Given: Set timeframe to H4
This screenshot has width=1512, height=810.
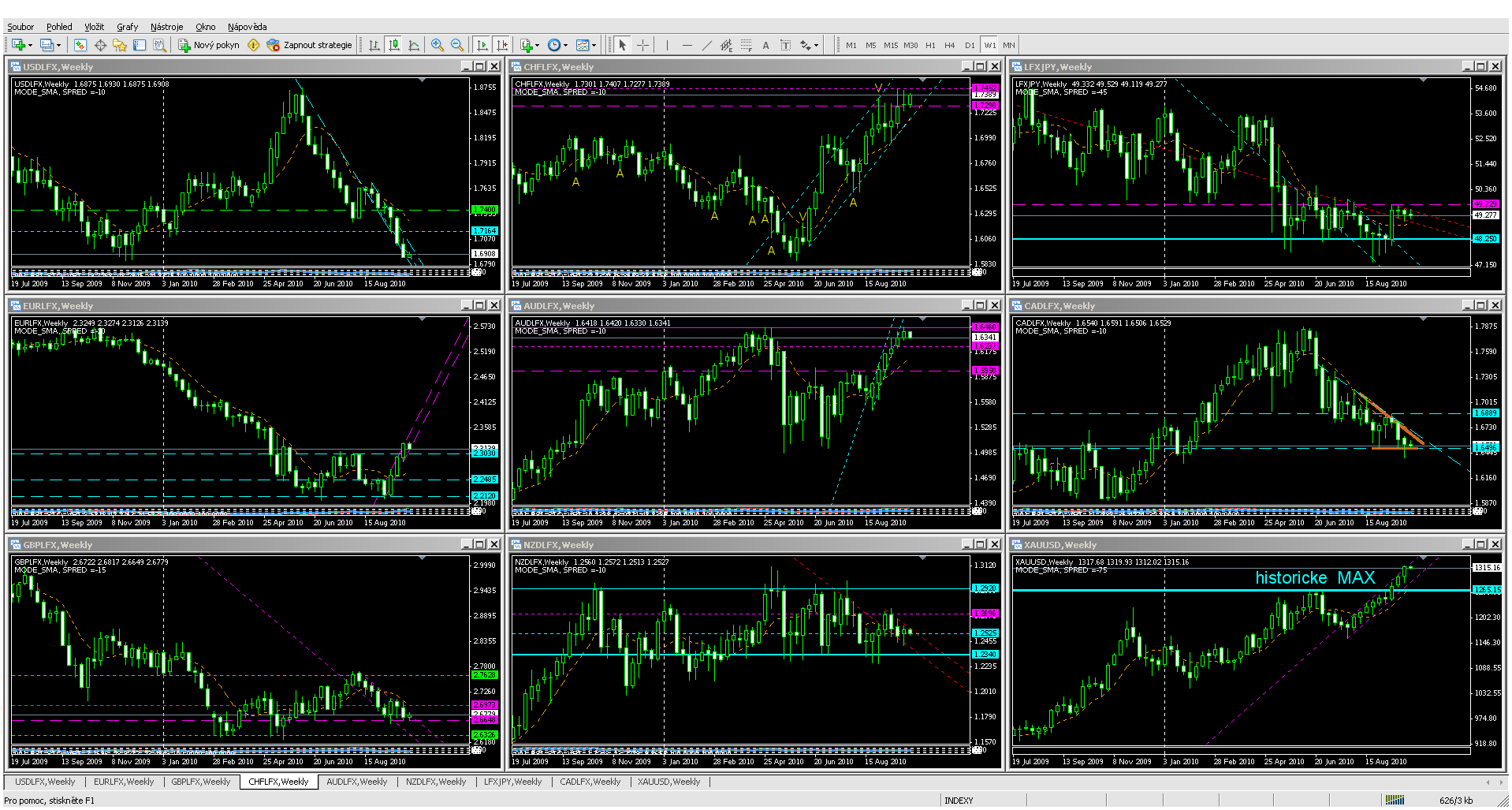Looking at the screenshot, I should (950, 45).
